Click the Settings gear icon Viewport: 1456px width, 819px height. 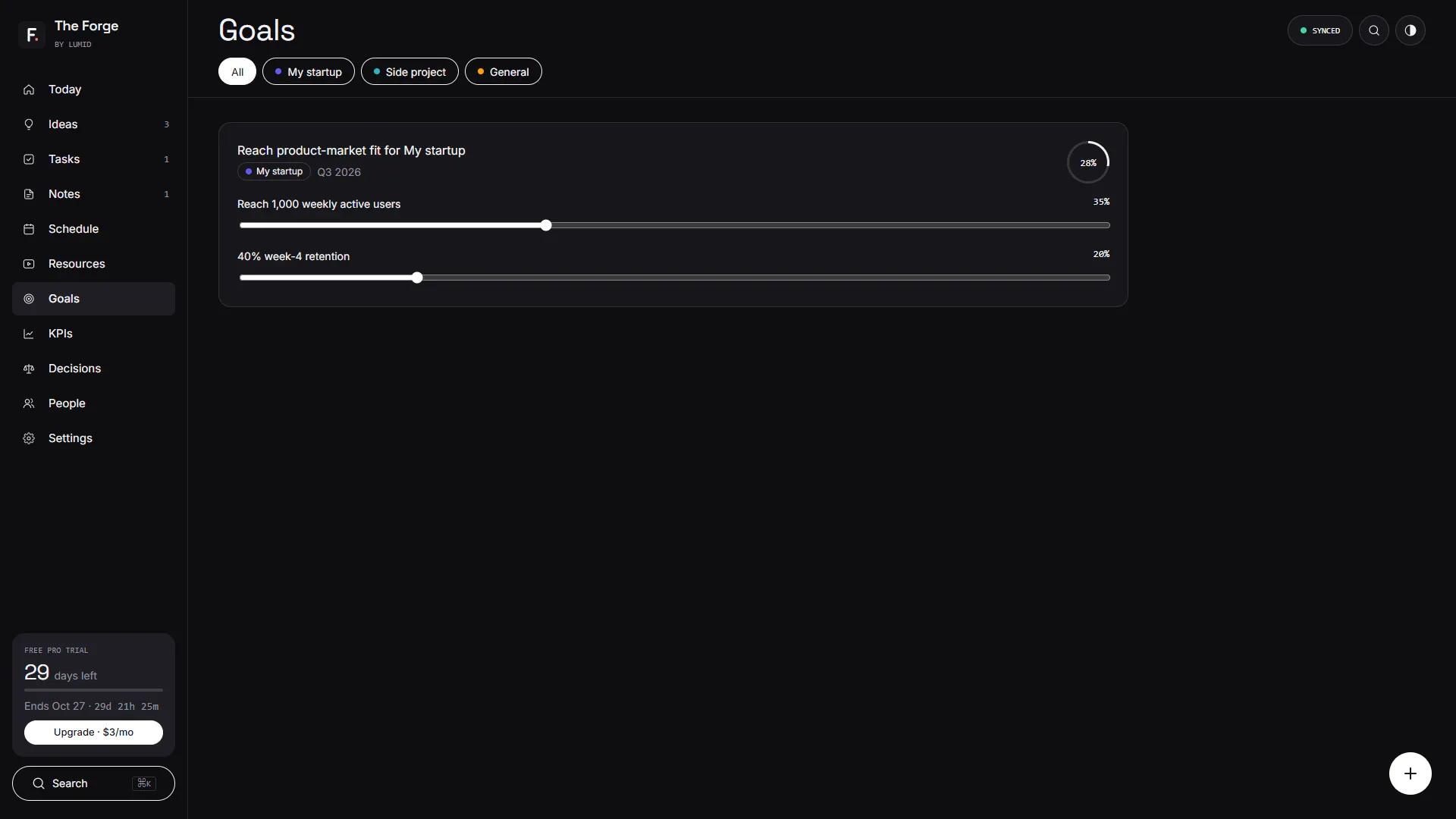[x=29, y=438]
